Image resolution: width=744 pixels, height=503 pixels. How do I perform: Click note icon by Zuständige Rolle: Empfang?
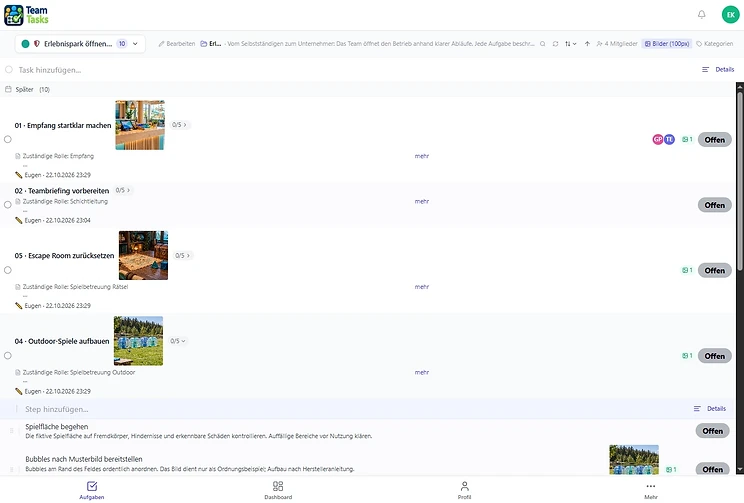point(18,156)
